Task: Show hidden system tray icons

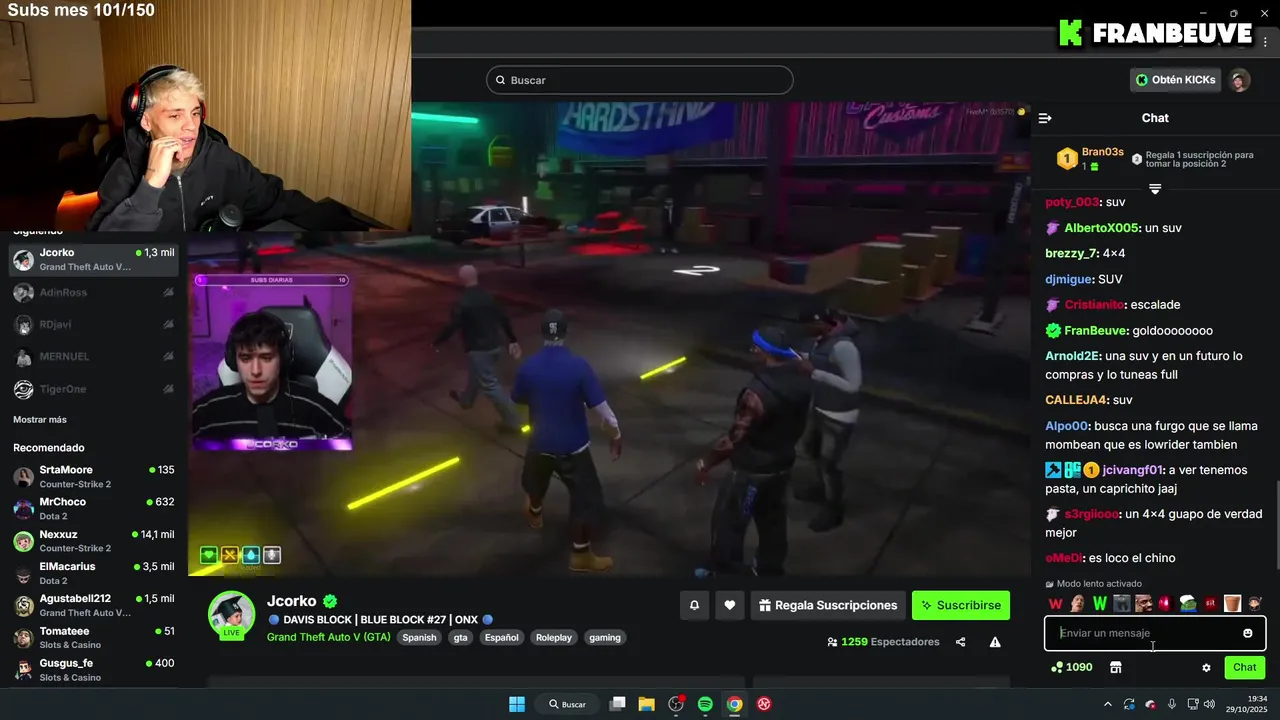Action: [x=1107, y=704]
